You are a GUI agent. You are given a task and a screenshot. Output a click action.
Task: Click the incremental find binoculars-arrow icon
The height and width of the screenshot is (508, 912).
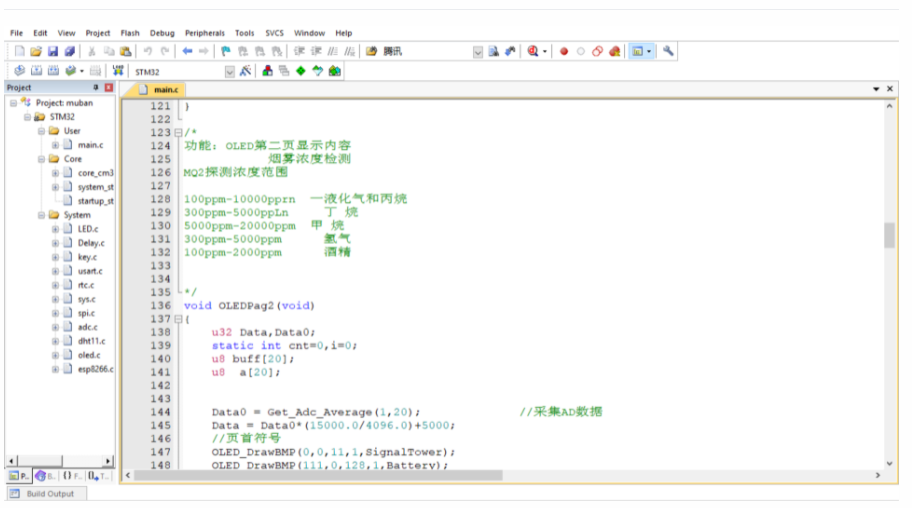pyautogui.click(x=510, y=51)
